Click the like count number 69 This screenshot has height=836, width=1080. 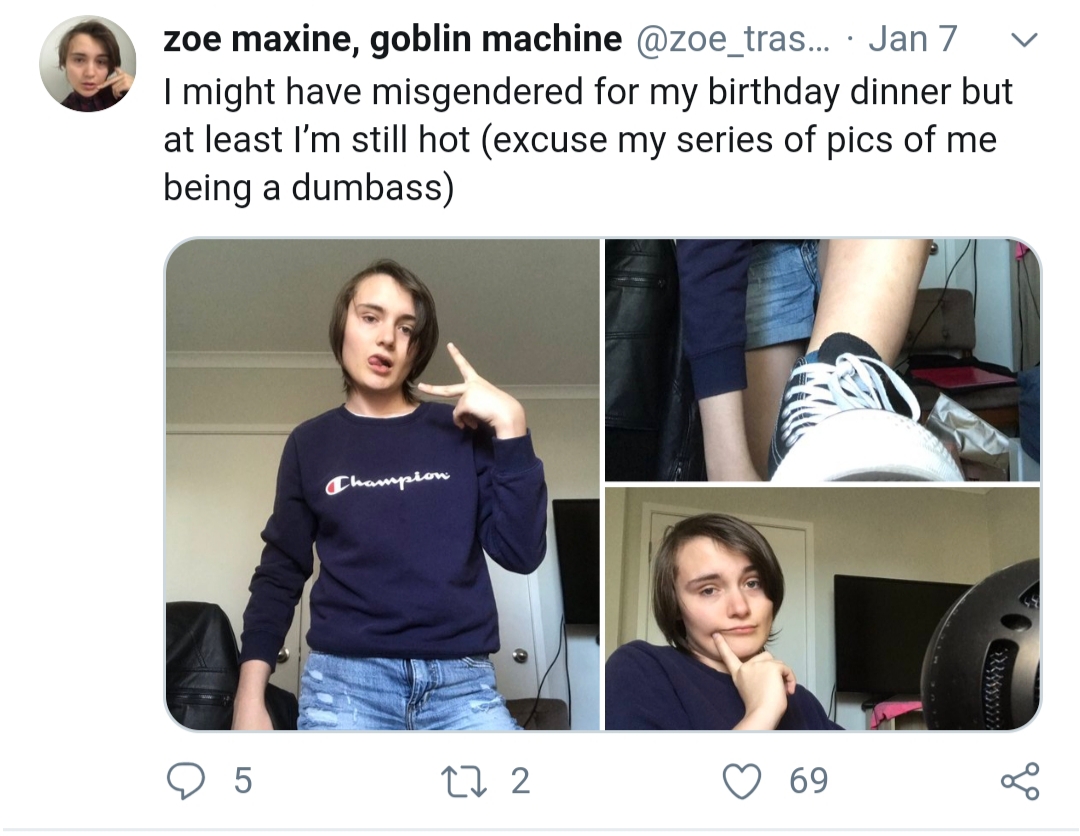[809, 781]
